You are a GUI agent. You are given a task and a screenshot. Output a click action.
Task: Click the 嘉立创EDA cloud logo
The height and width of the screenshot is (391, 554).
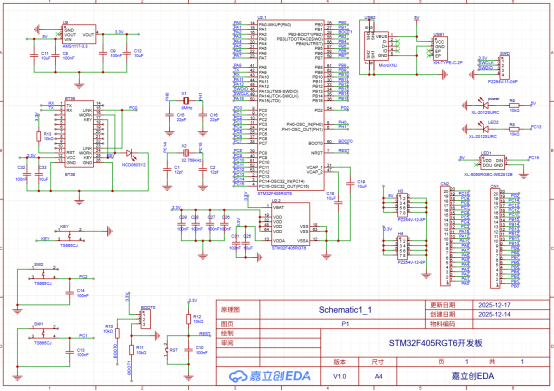click(270, 377)
